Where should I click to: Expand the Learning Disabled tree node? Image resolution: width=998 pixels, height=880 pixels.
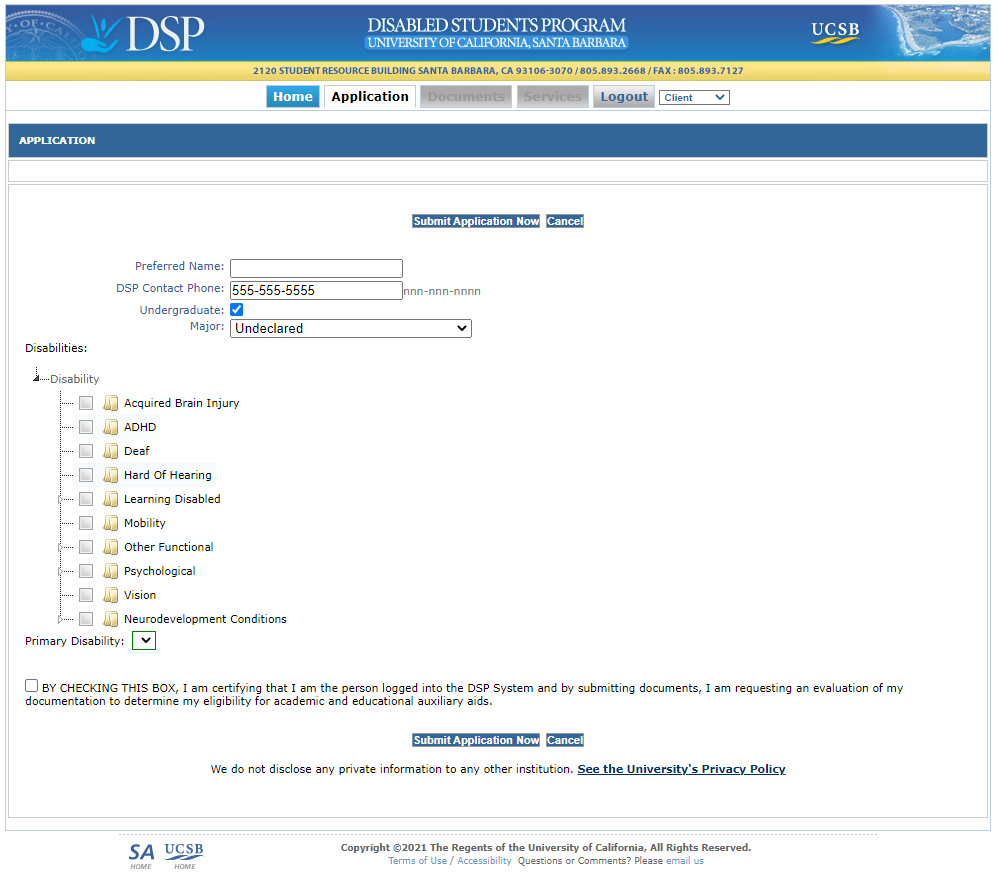coord(61,499)
